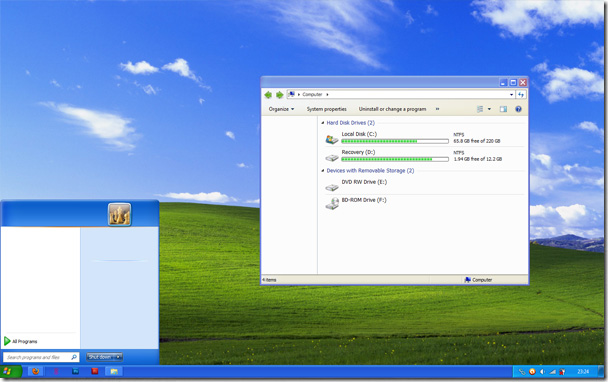The height and width of the screenshot is (382, 608).
Task: Collapse Hard Disk Drives group
Action: tap(323, 123)
